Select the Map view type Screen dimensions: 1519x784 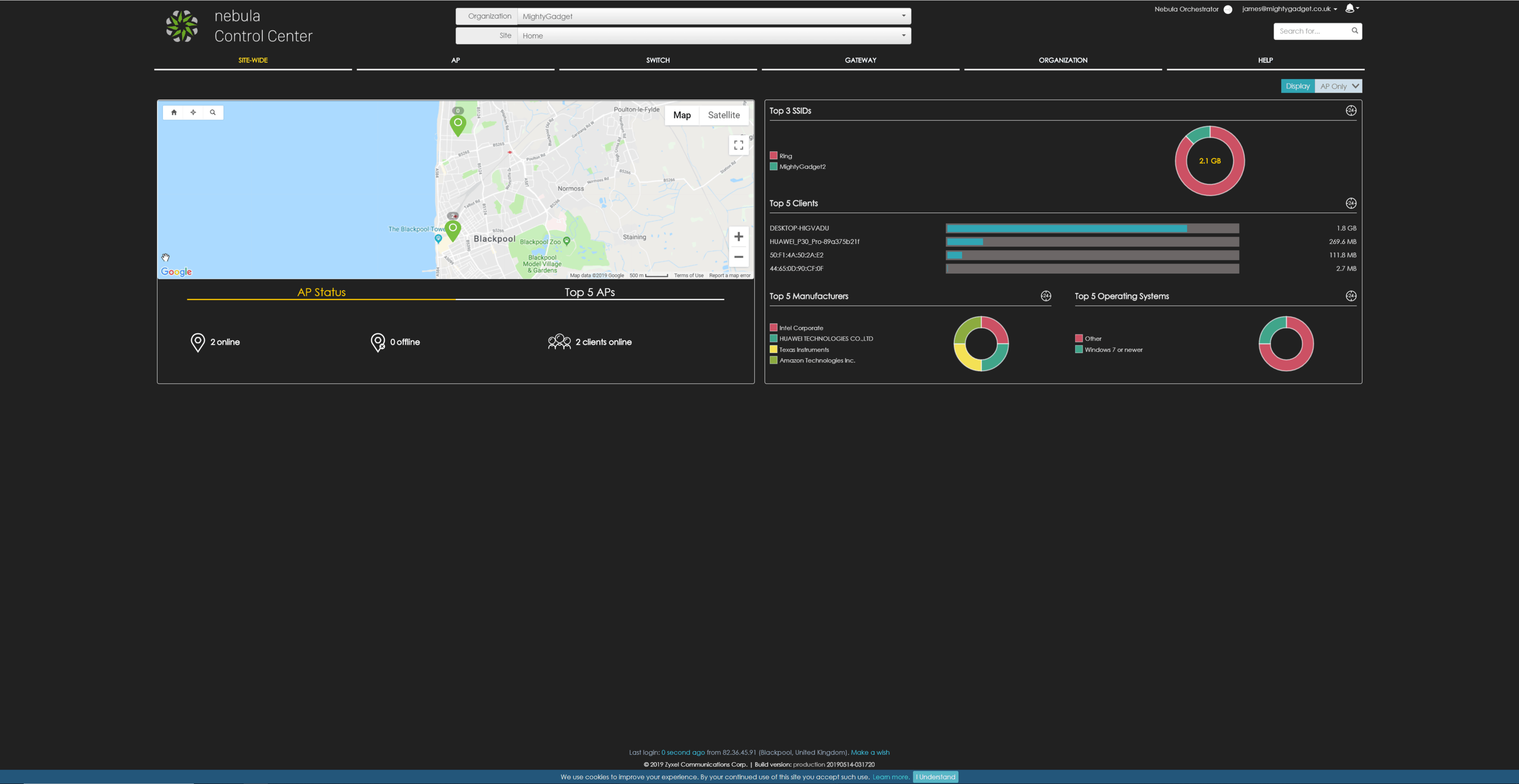682,115
